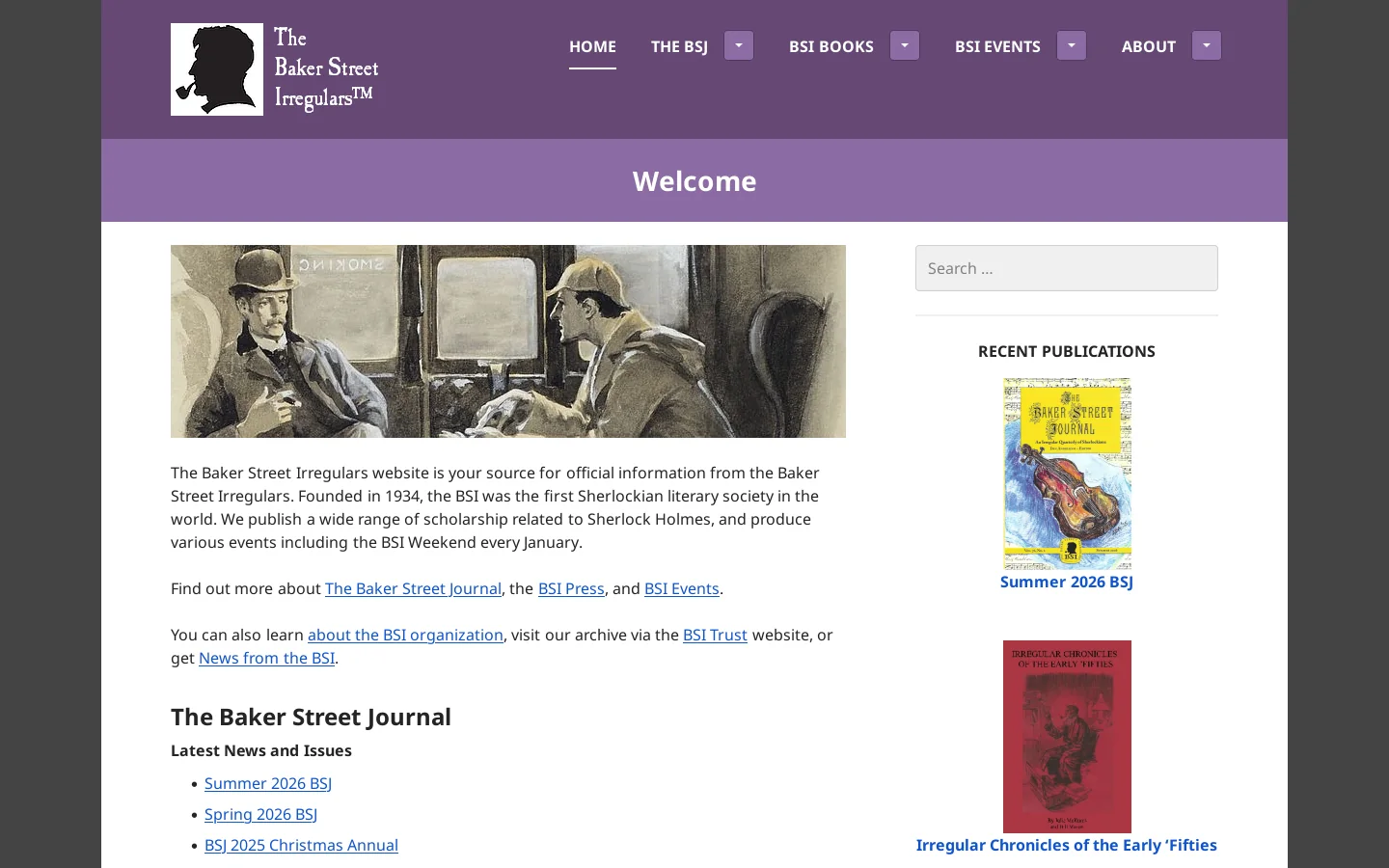The height and width of the screenshot is (868, 1389).
Task: Open about the BSI organization link
Action: 405,635
